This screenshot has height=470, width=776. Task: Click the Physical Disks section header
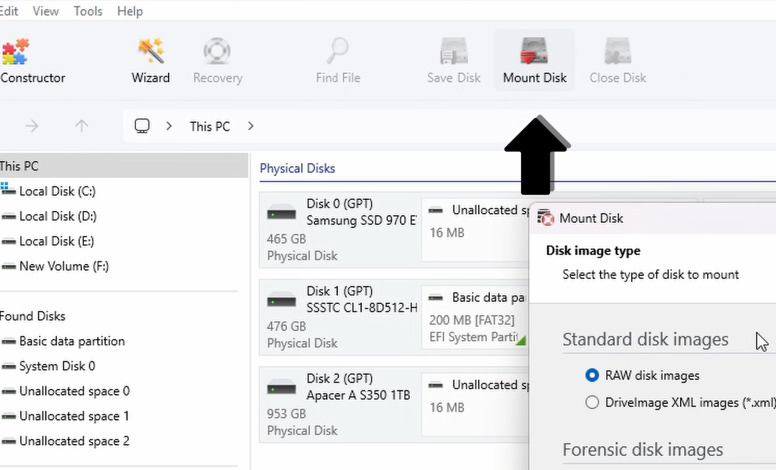coord(297,168)
